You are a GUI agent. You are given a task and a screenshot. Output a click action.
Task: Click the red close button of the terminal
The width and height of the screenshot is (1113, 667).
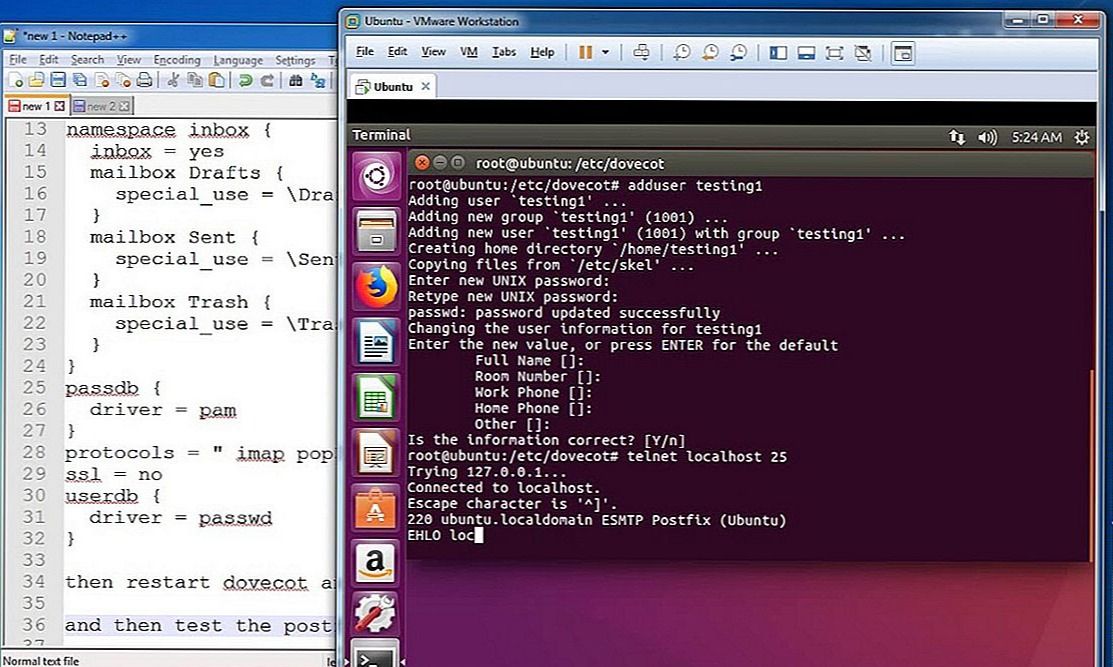click(x=422, y=163)
